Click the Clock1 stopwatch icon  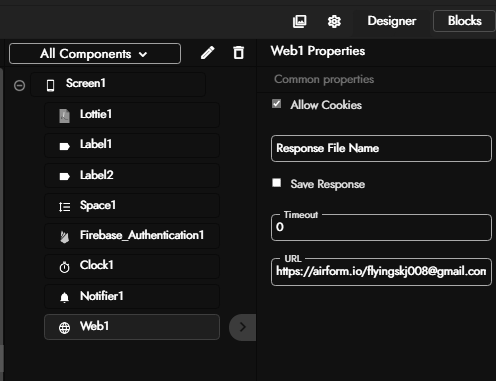point(64,267)
